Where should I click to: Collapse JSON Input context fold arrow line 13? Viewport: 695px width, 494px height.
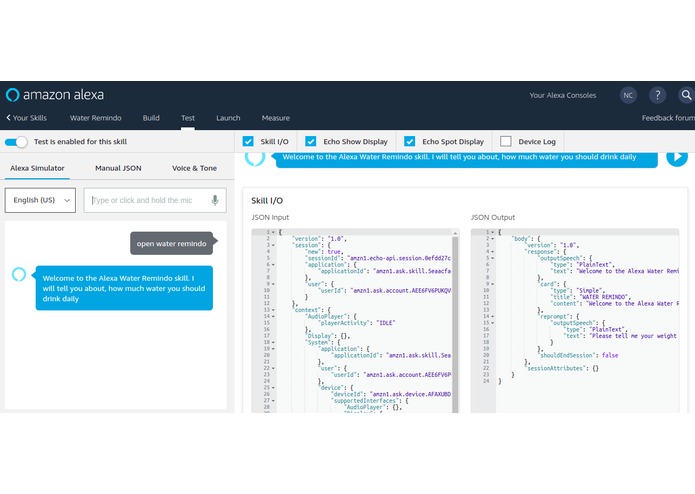273,310
